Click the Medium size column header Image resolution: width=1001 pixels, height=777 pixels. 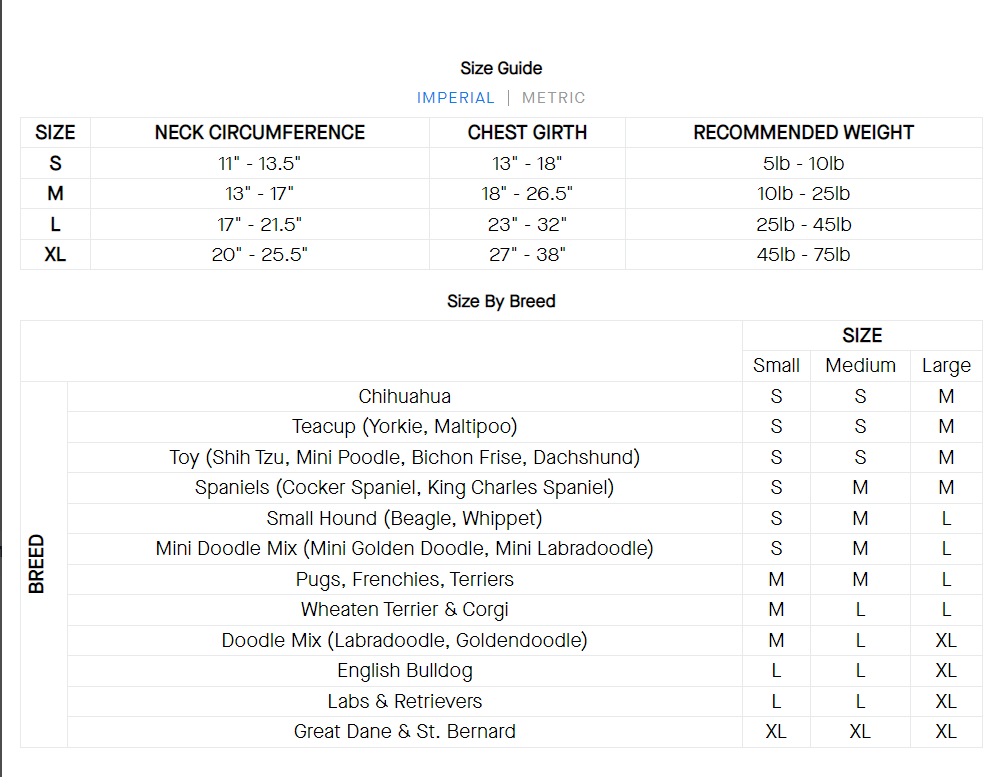pos(860,366)
